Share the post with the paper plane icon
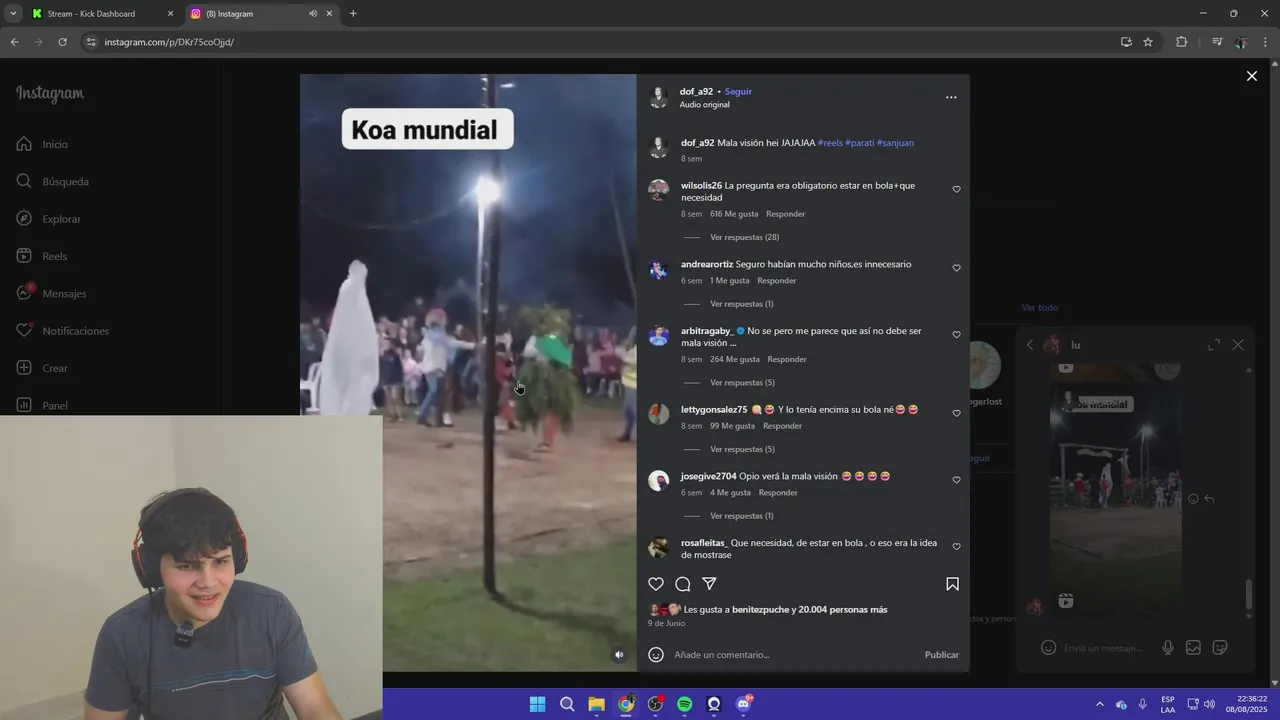The width and height of the screenshot is (1280, 720). (x=709, y=584)
